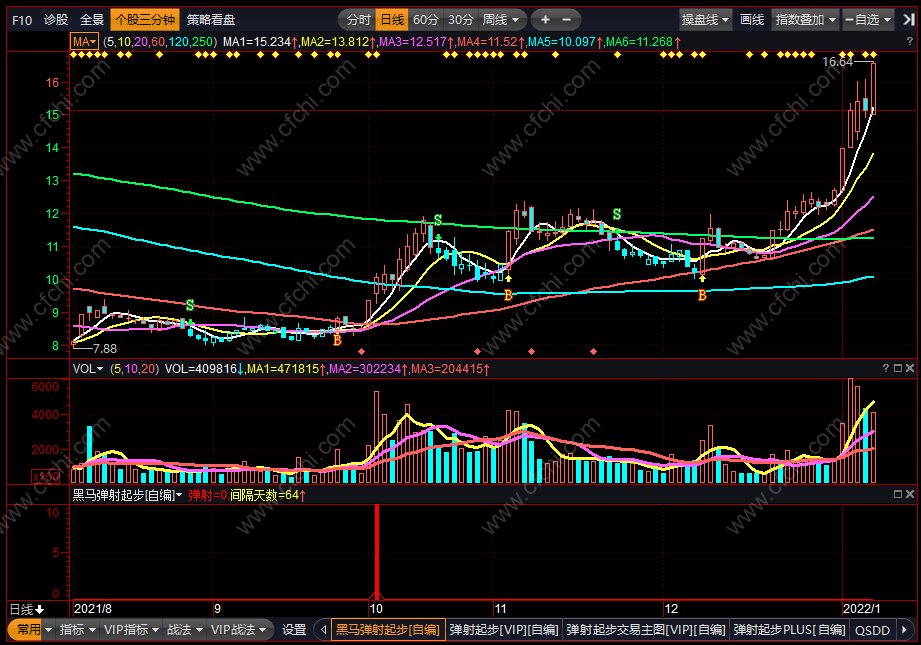The height and width of the screenshot is (645, 921).
Task: Open 策略看盘 strategy view
Action: tap(211, 20)
